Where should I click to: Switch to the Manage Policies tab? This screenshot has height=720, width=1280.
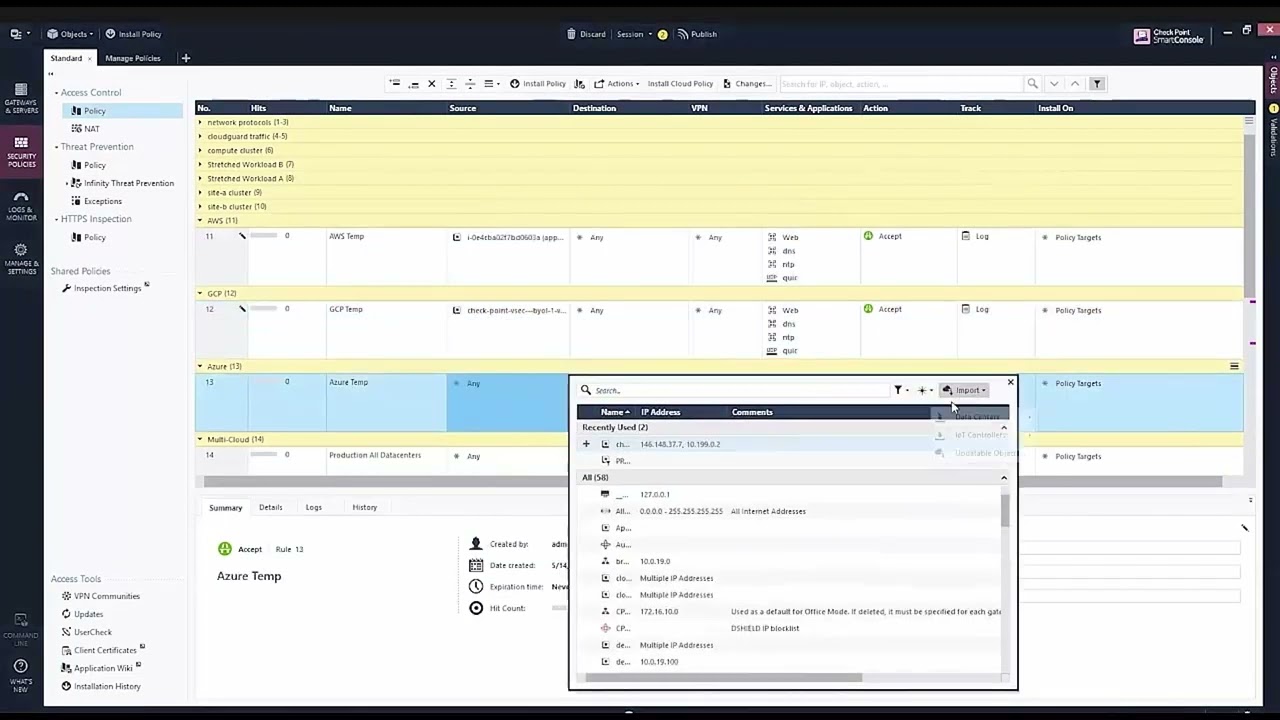pos(133,58)
